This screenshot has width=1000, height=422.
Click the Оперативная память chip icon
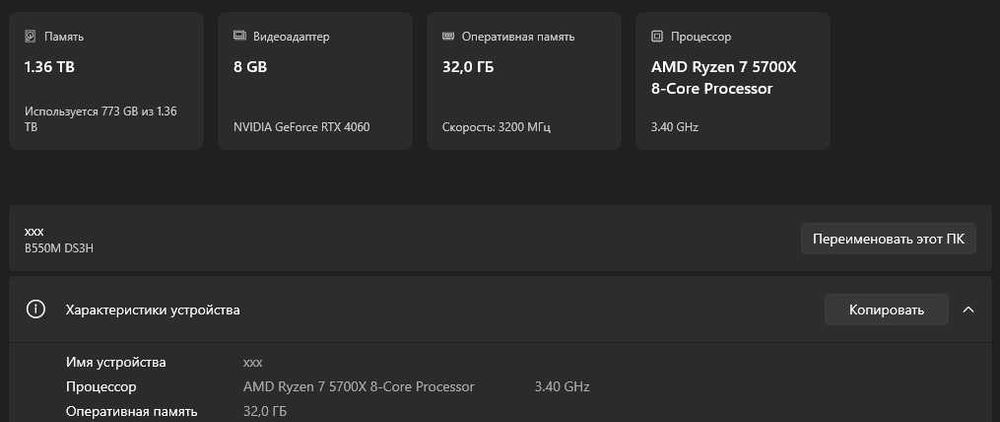tap(449, 36)
